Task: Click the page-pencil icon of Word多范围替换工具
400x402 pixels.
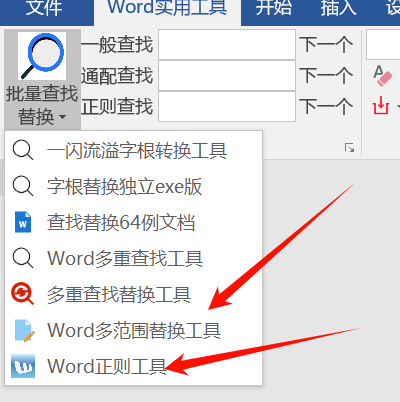Action: [x=24, y=330]
